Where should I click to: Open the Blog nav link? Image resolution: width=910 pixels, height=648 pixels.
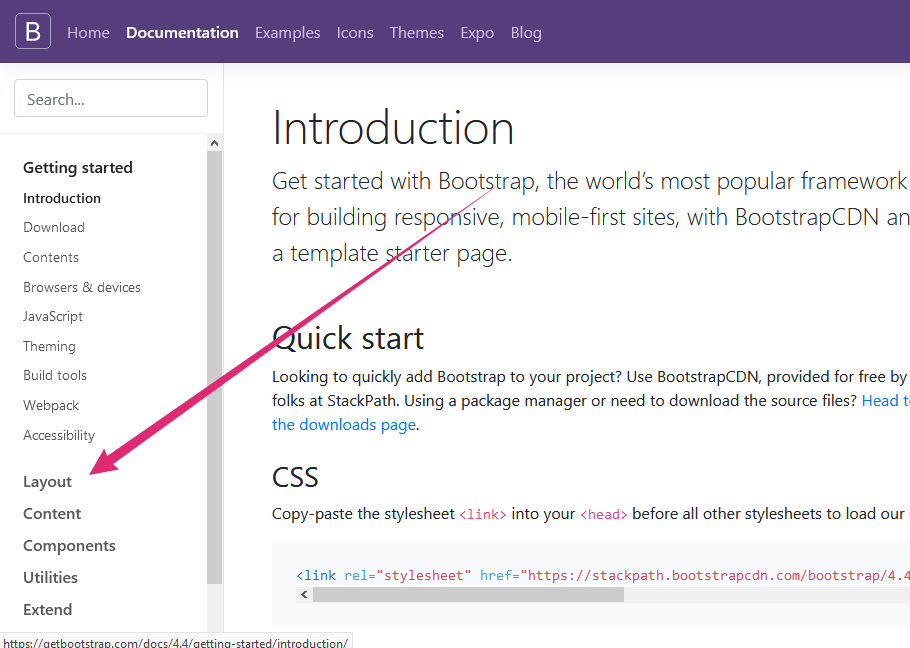tap(526, 32)
